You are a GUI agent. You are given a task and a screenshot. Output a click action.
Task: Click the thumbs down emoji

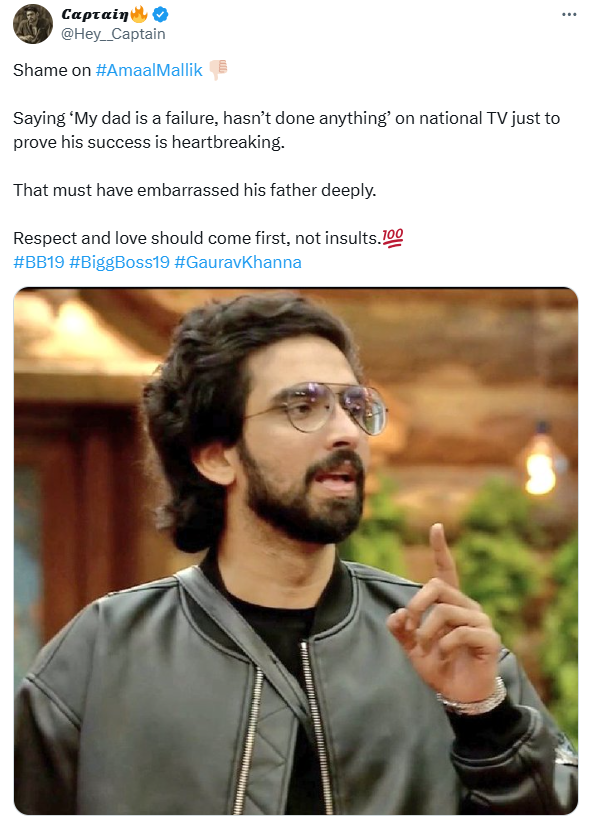pos(218,70)
